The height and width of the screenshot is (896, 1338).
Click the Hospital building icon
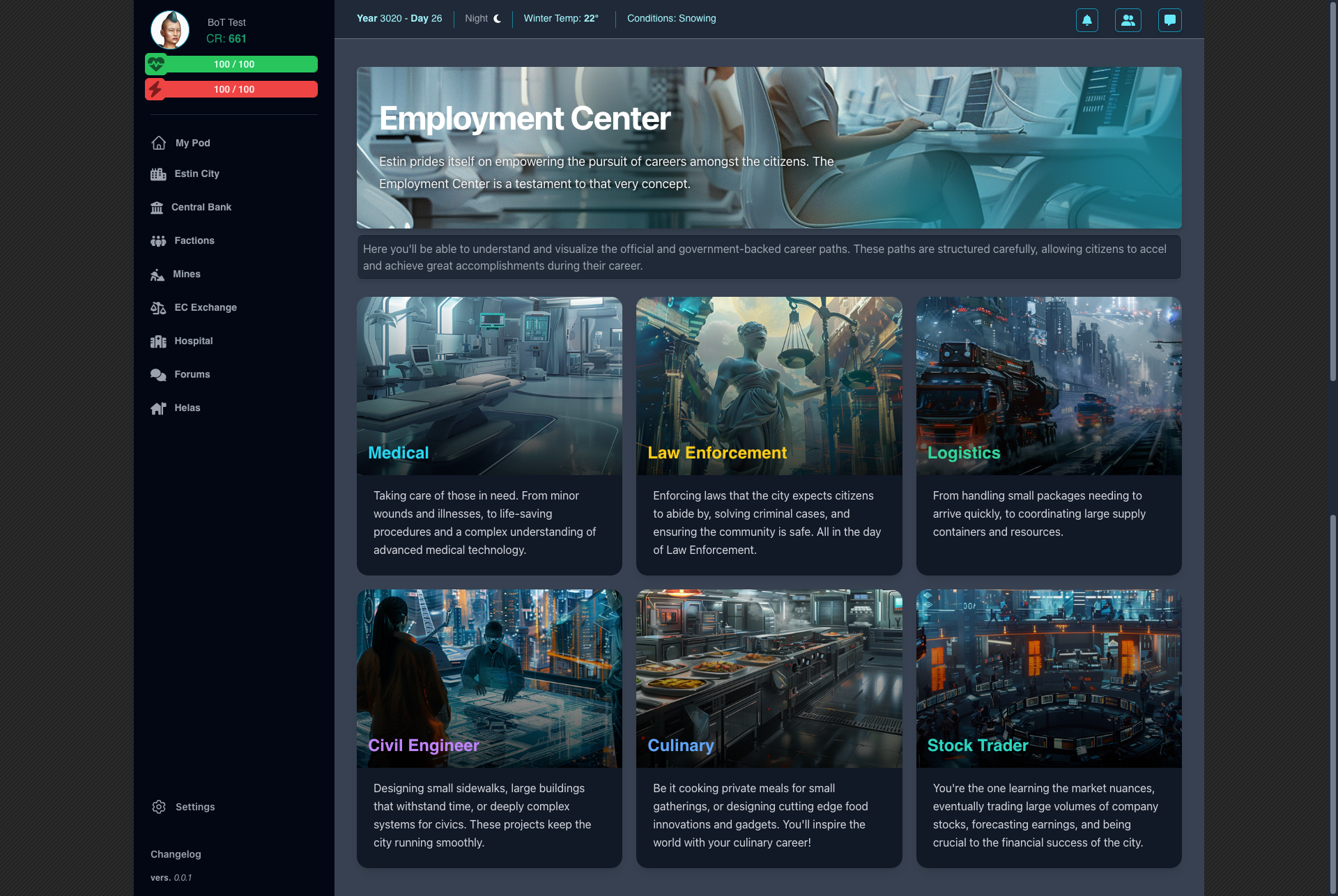point(158,341)
